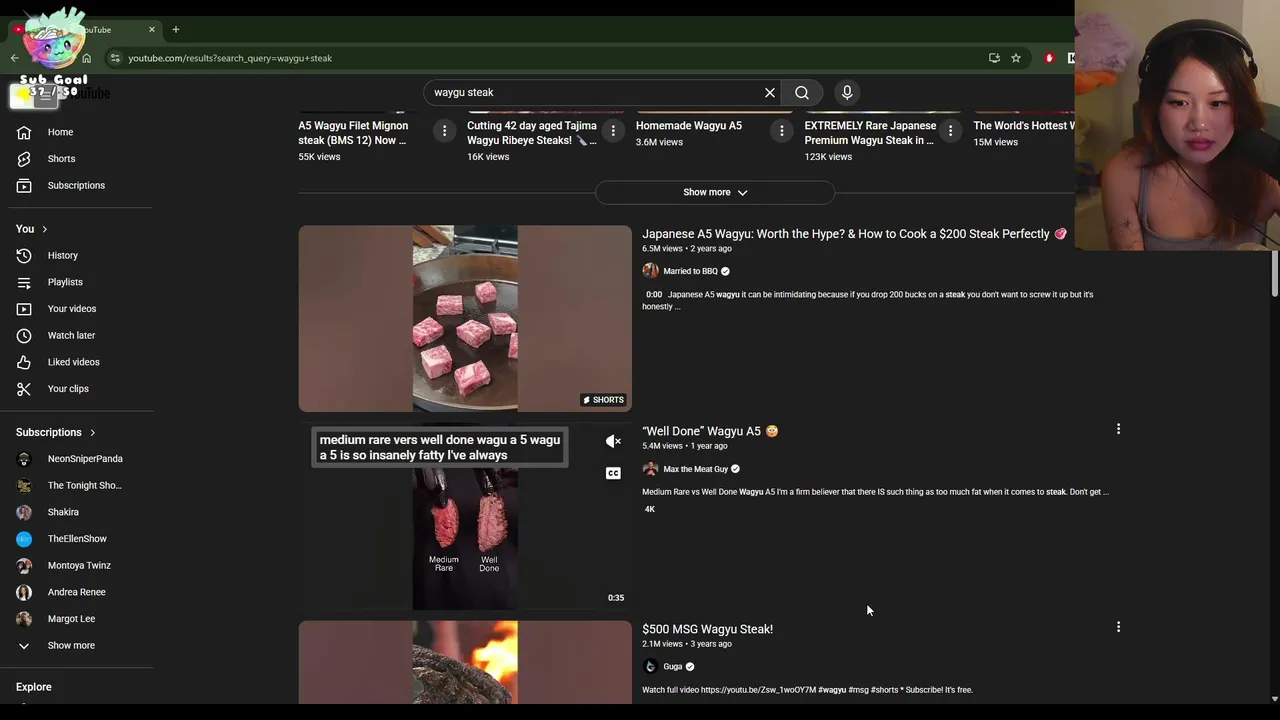Expand more shorts with Show more

tap(715, 192)
